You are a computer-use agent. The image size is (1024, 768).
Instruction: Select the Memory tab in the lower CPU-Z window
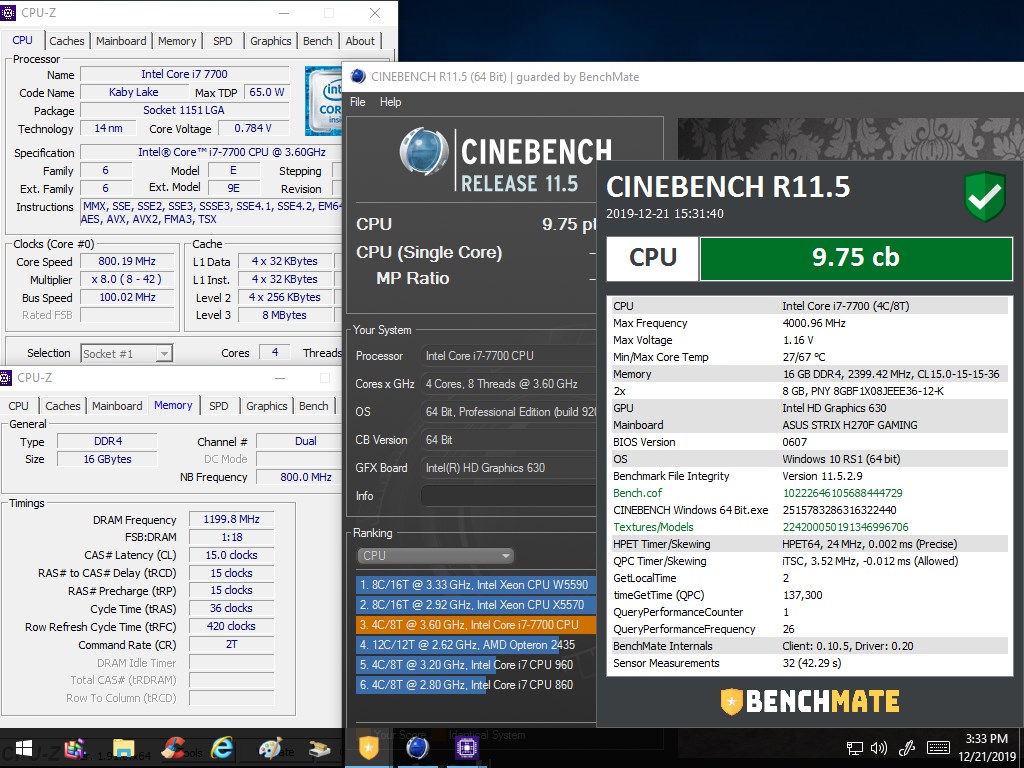[x=173, y=405]
